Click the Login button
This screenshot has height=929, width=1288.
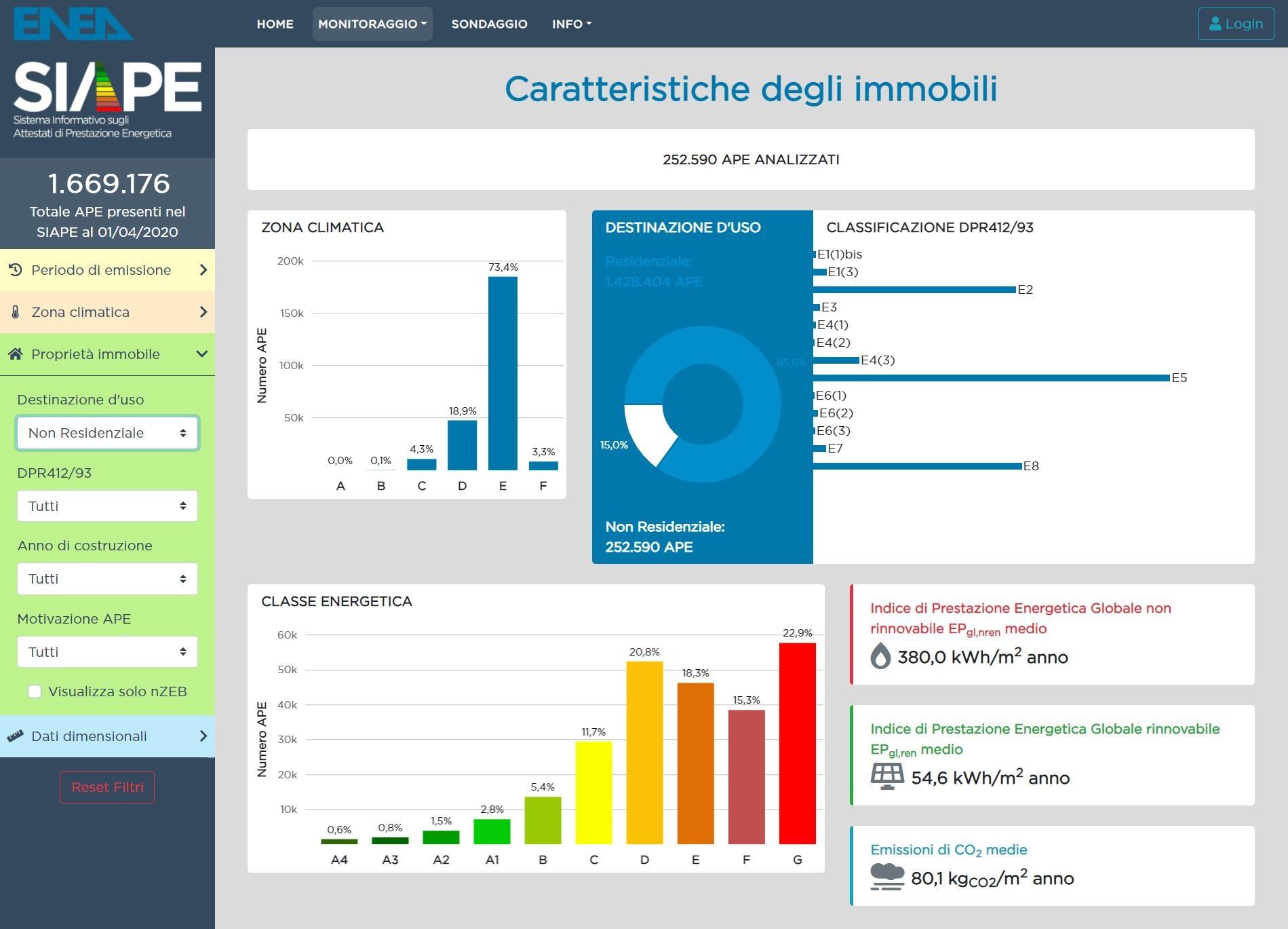1236,24
